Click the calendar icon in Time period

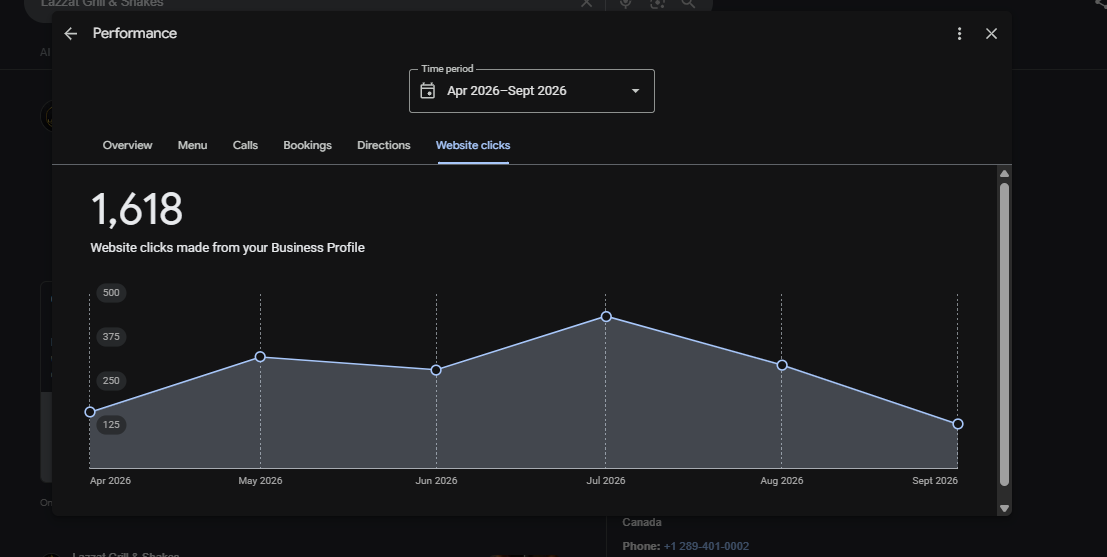(x=428, y=90)
